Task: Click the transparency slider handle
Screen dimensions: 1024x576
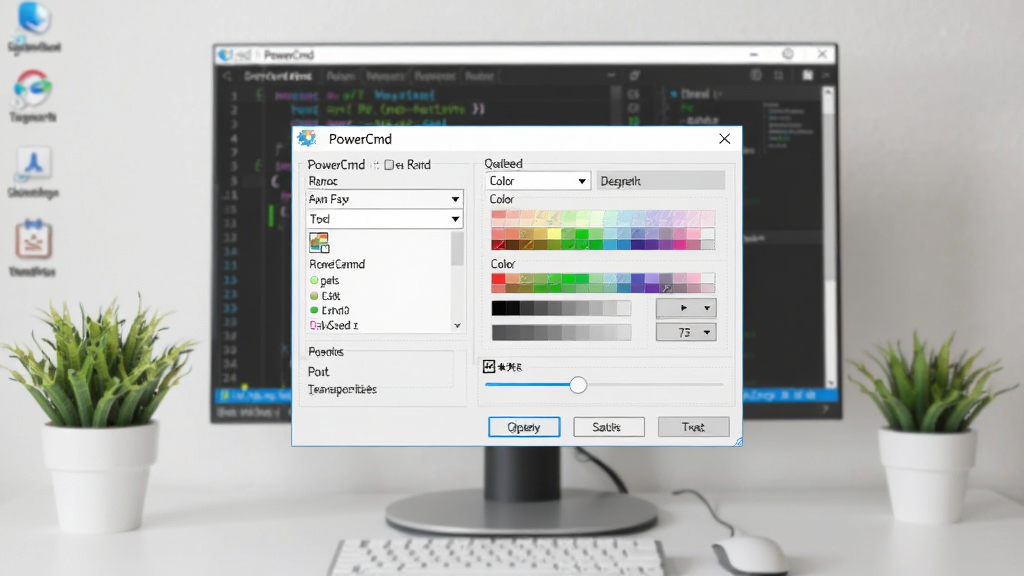Action: (578, 385)
